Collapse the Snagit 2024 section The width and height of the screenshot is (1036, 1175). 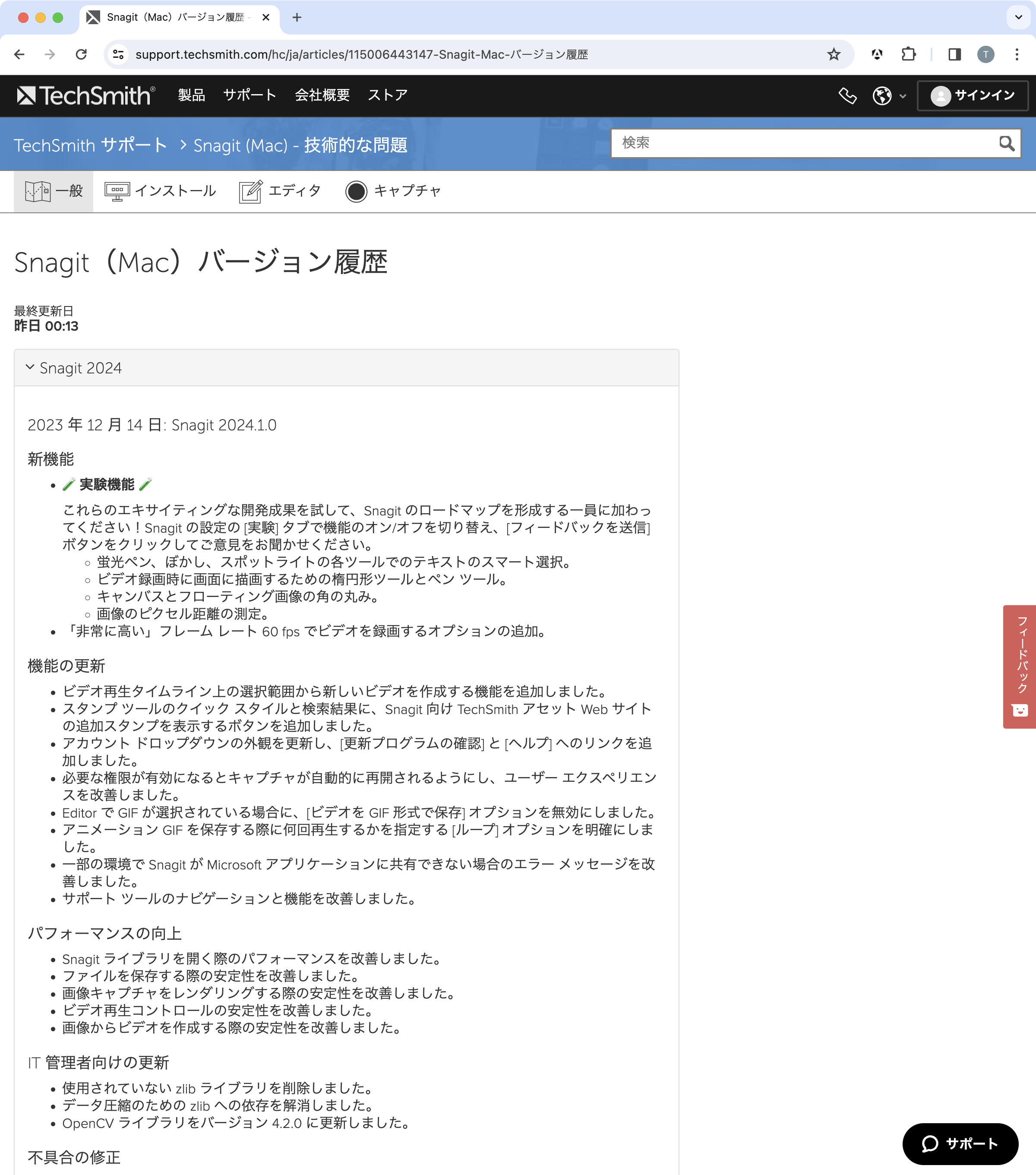[30, 367]
